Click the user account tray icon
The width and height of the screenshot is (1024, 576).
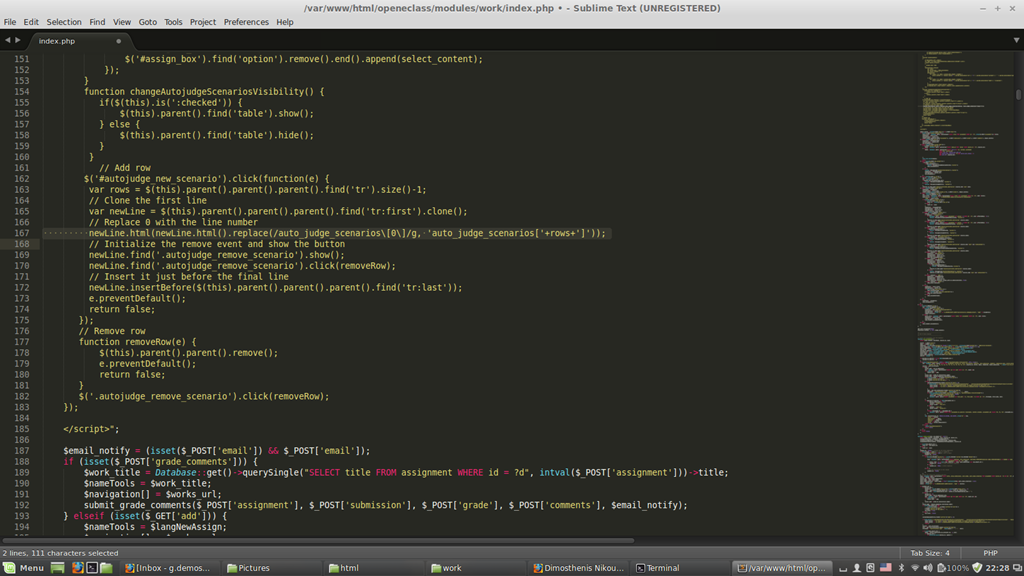click(857, 568)
